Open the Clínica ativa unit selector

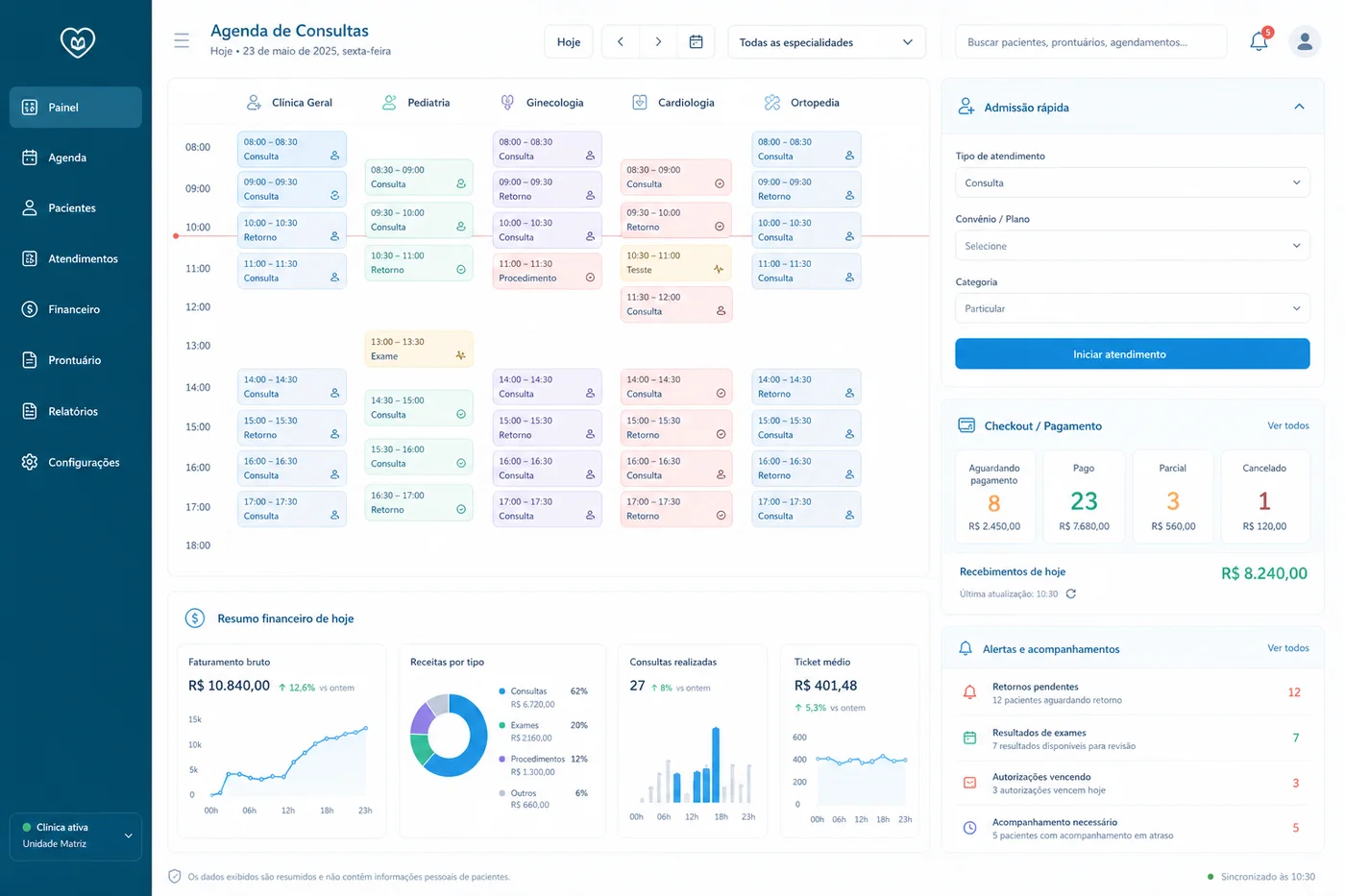tap(76, 835)
